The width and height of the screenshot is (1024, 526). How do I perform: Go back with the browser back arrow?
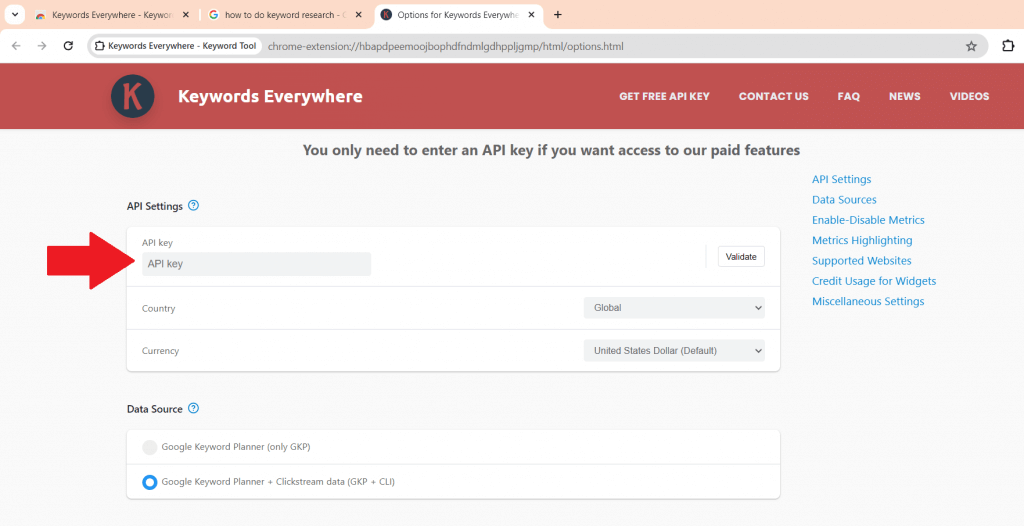16,46
